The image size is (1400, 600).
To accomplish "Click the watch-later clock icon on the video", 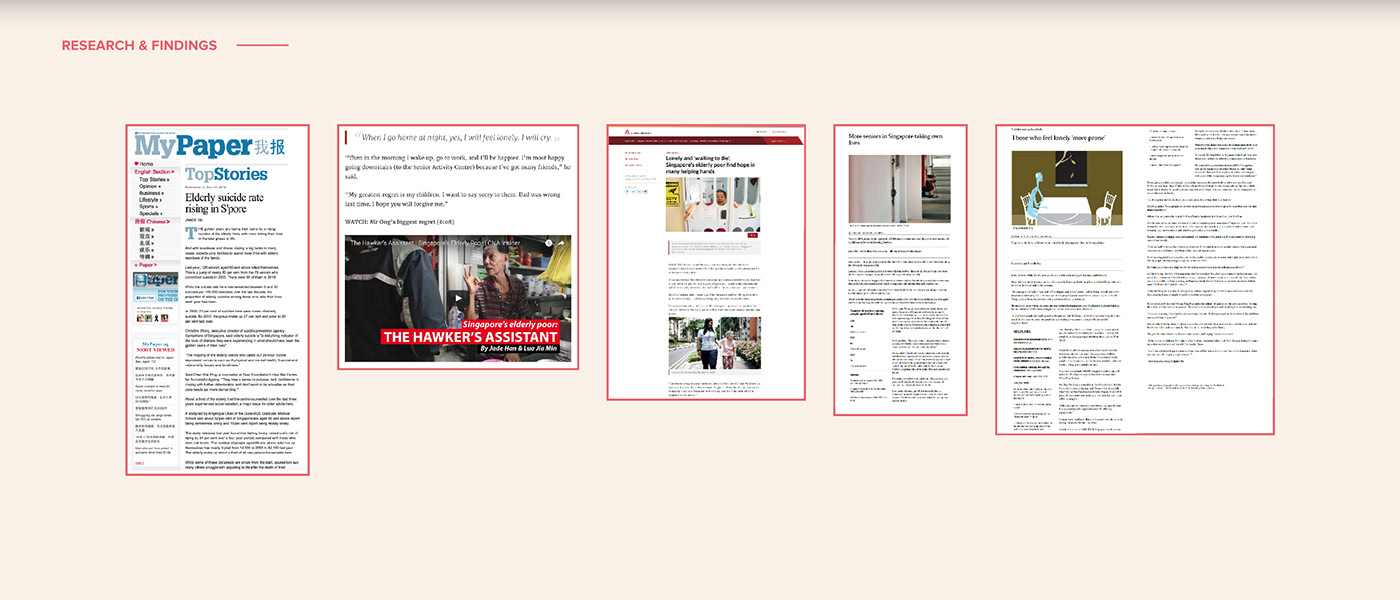I will pyautogui.click(x=547, y=243).
